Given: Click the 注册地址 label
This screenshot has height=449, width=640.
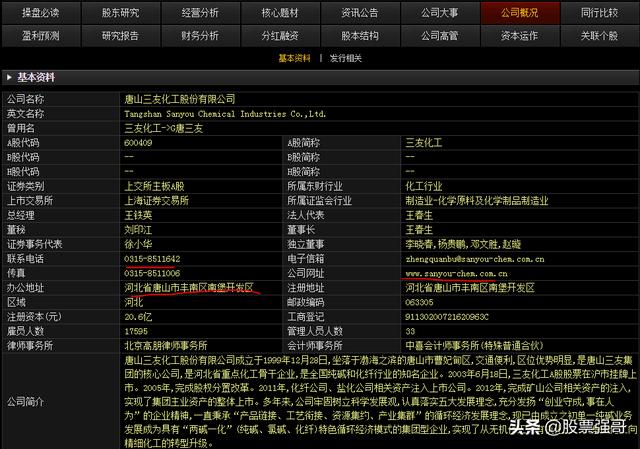Looking at the screenshot, I should click(x=305, y=288).
